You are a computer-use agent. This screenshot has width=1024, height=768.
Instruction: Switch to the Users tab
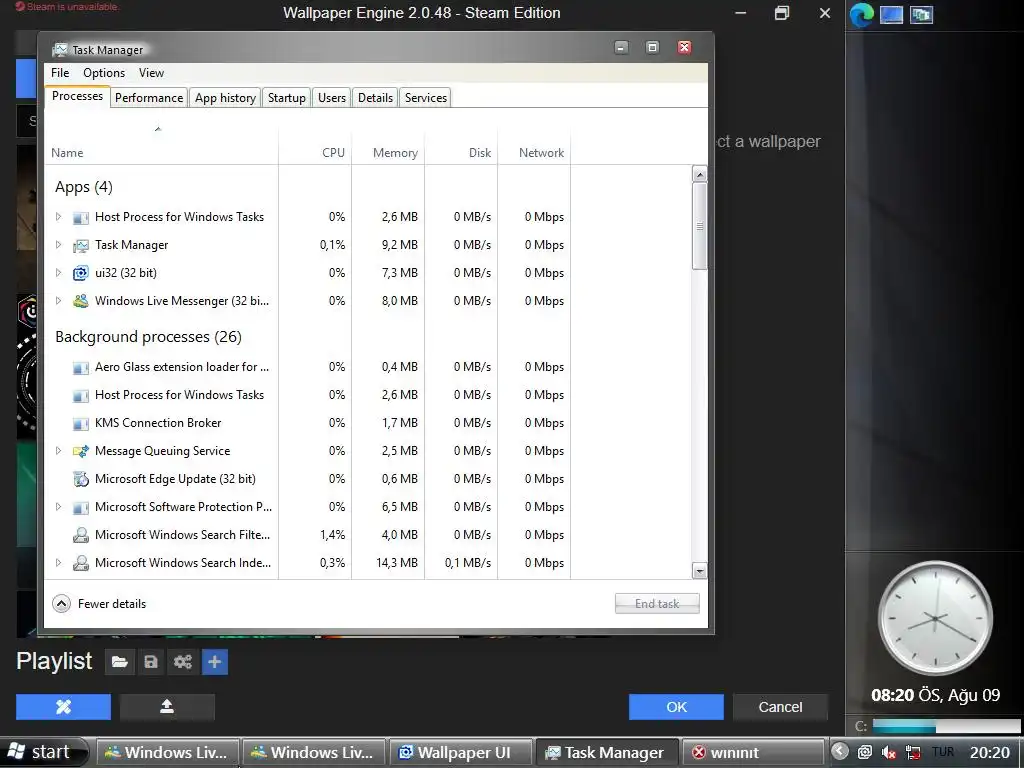(332, 98)
